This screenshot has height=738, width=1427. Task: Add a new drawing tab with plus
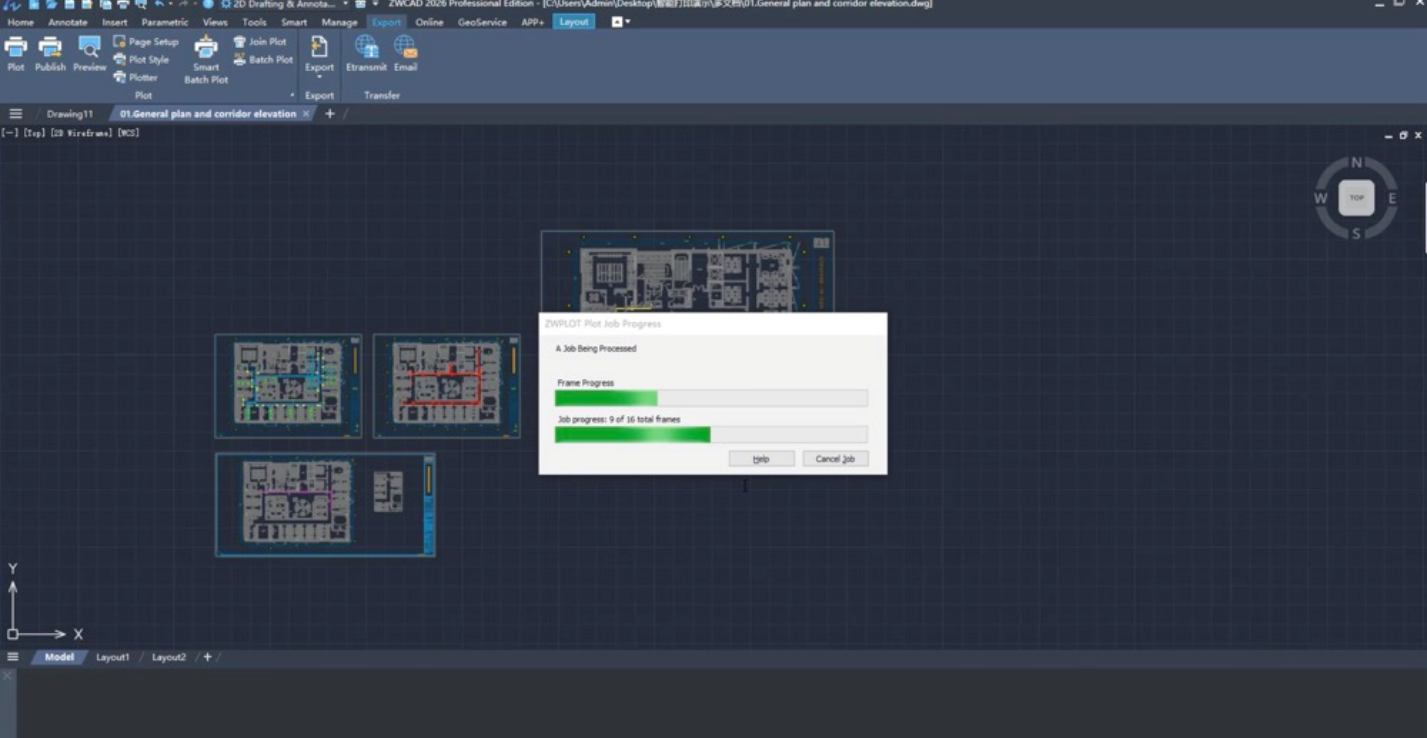tap(330, 114)
